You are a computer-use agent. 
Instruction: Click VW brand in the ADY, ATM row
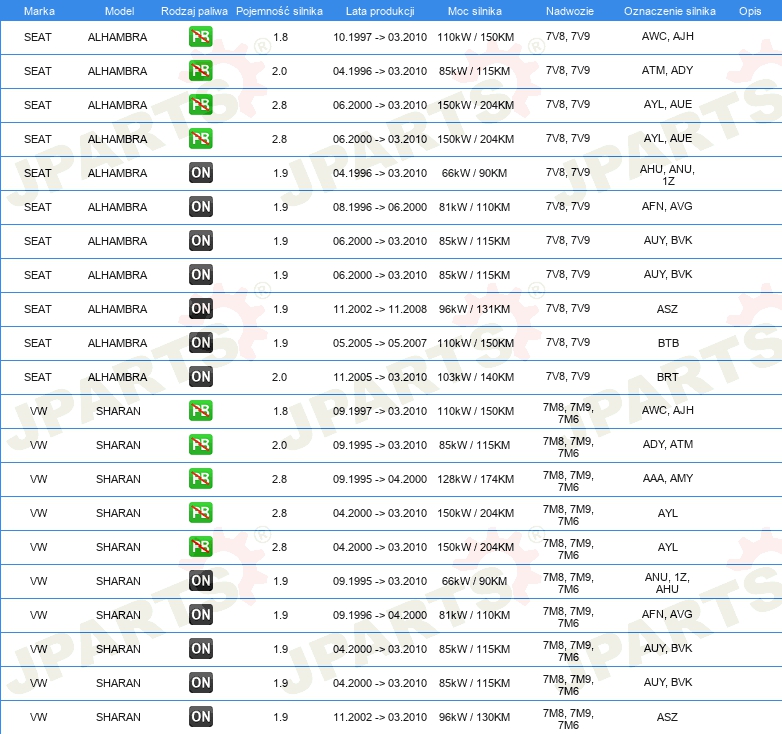point(38,445)
